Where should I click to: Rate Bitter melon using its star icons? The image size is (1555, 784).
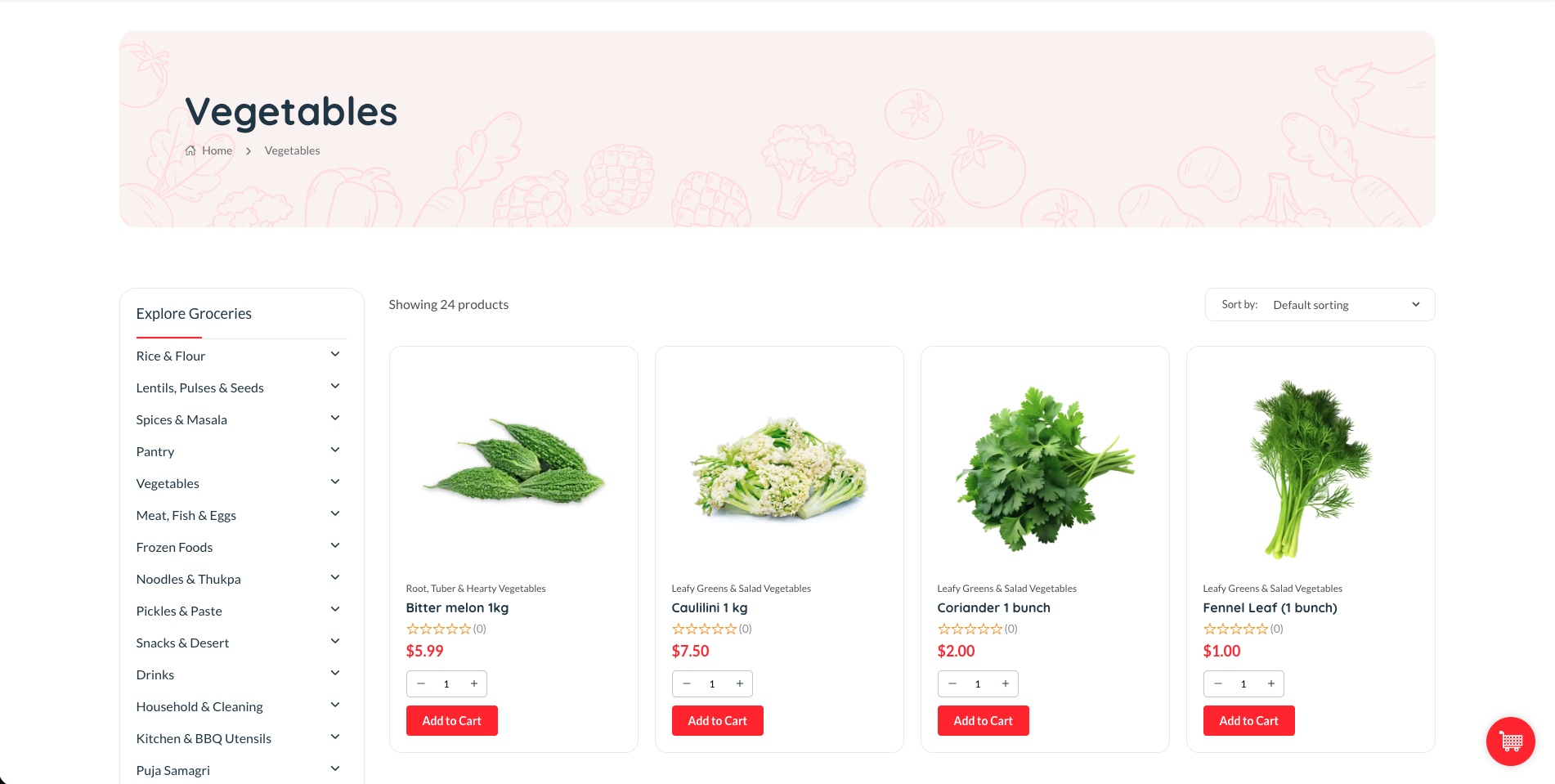coord(439,629)
